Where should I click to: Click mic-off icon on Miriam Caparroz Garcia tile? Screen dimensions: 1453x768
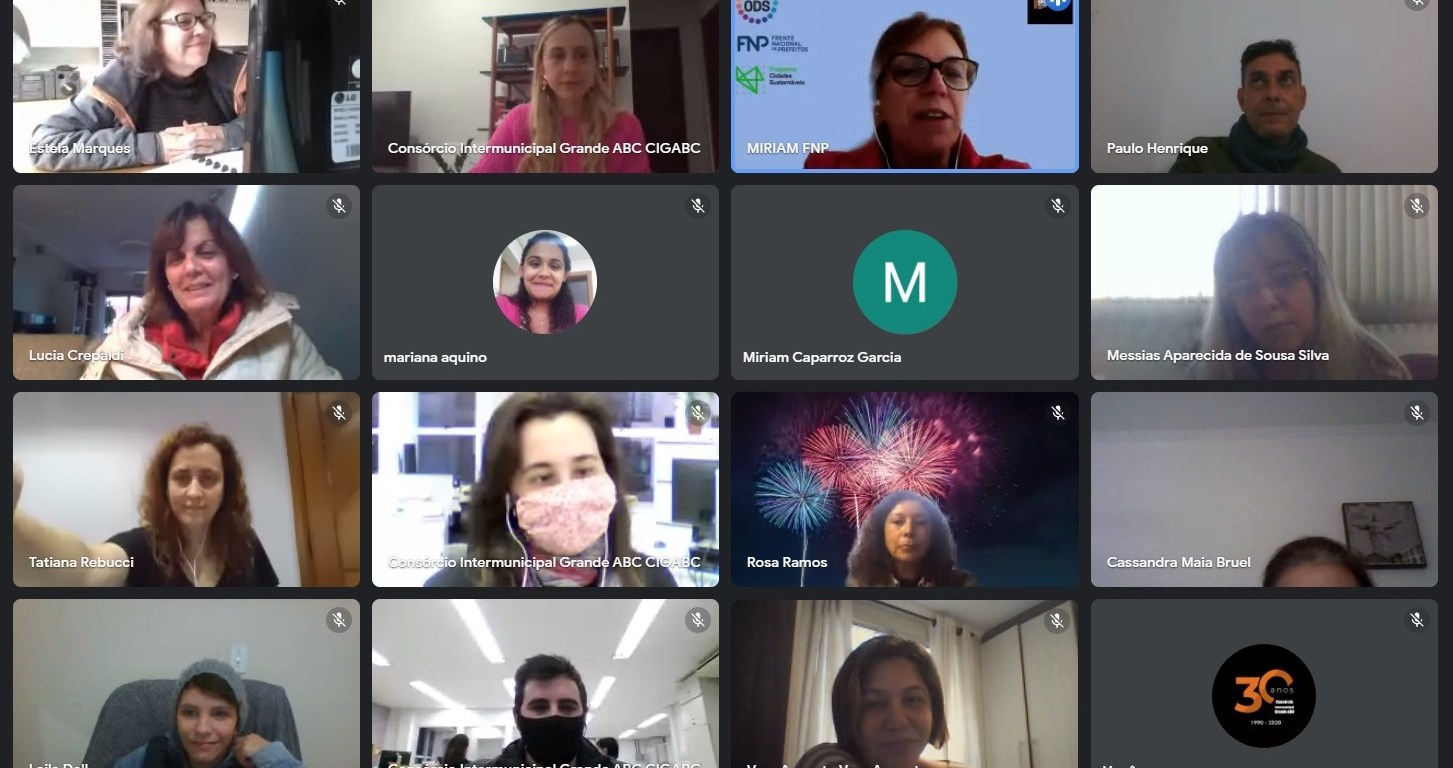pos(1058,206)
